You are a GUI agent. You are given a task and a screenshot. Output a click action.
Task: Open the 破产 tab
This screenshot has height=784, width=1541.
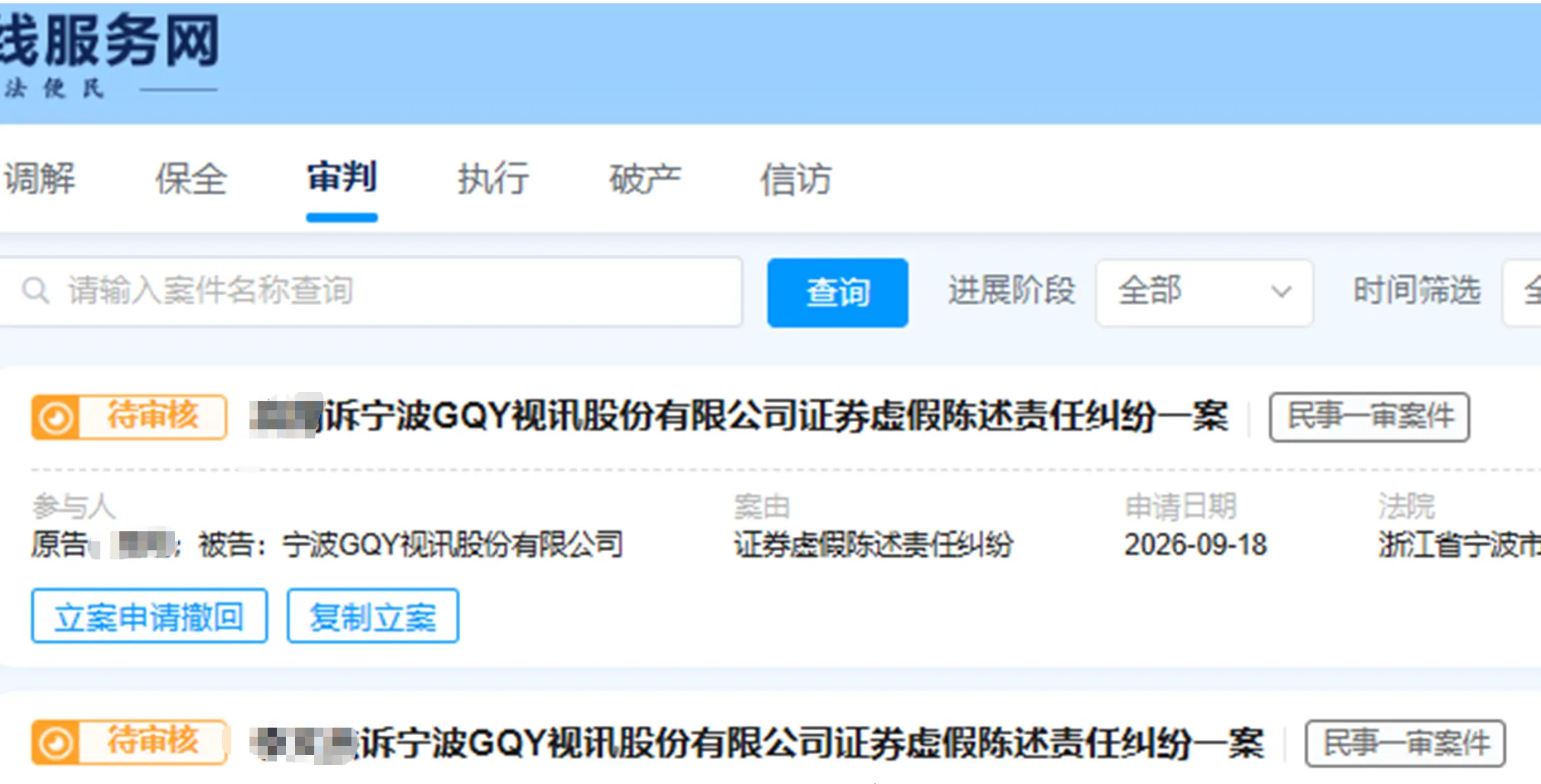[645, 178]
